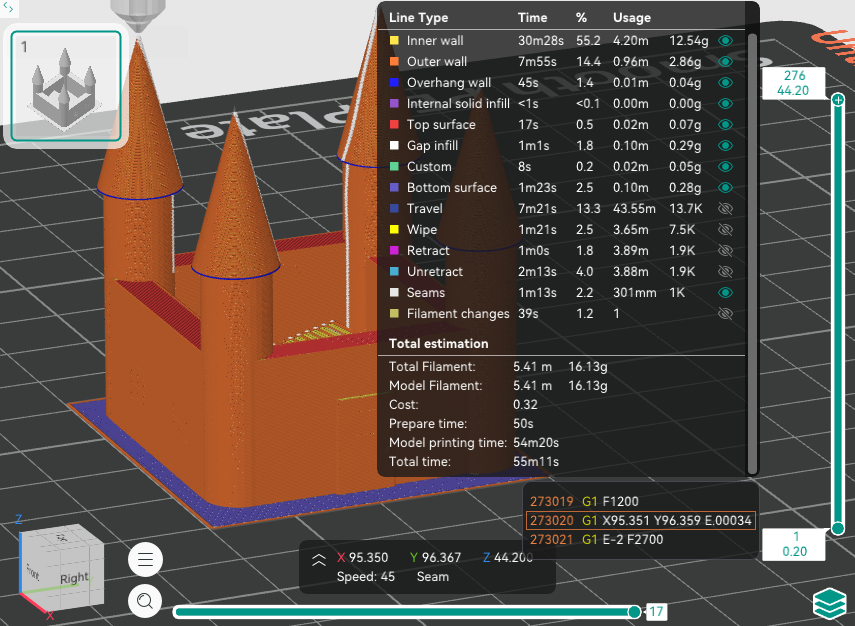Click Overhang wall blue color swatch
This screenshot has width=855, height=626.
(x=394, y=82)
